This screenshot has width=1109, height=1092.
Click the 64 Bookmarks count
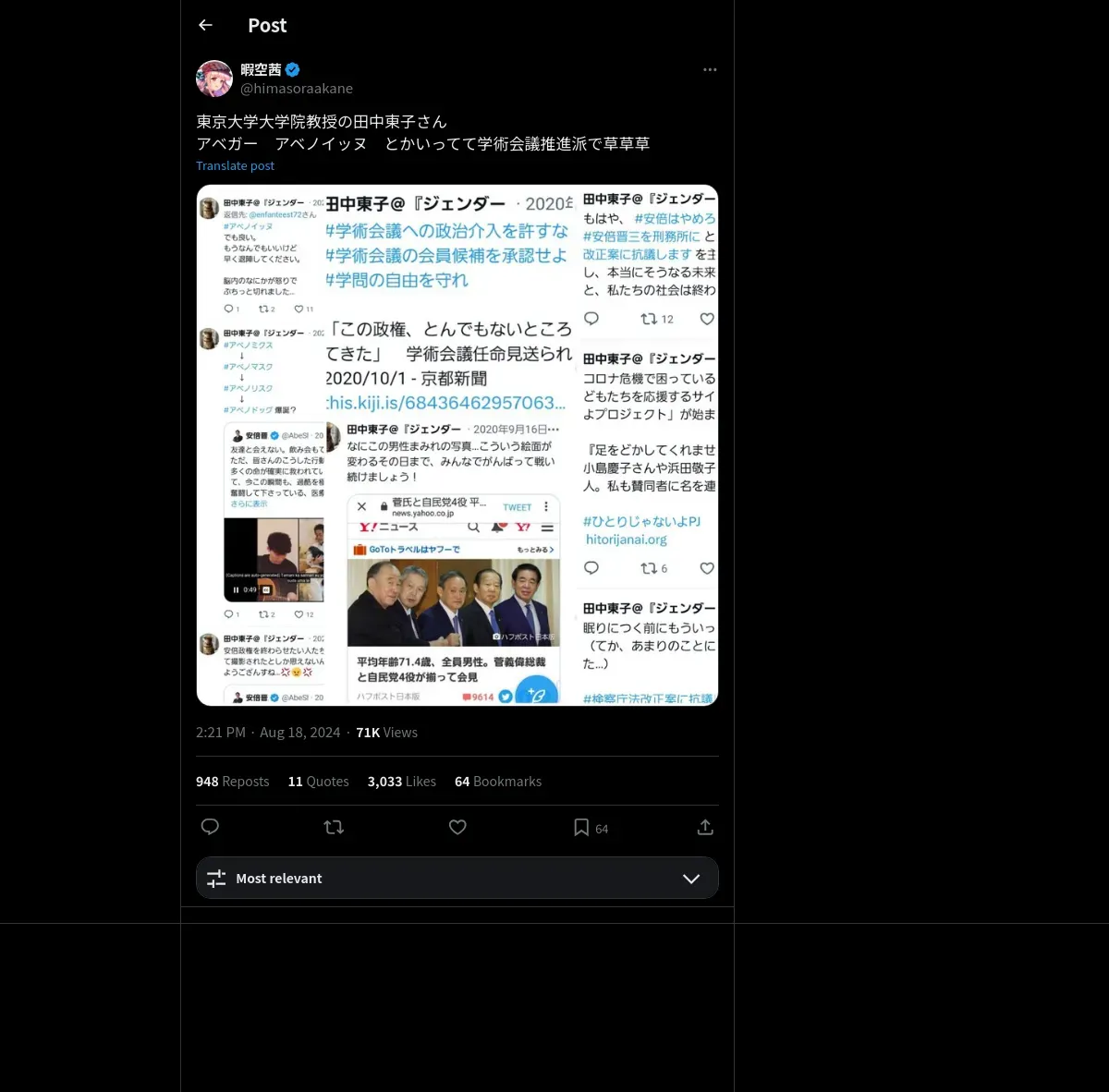498,782
